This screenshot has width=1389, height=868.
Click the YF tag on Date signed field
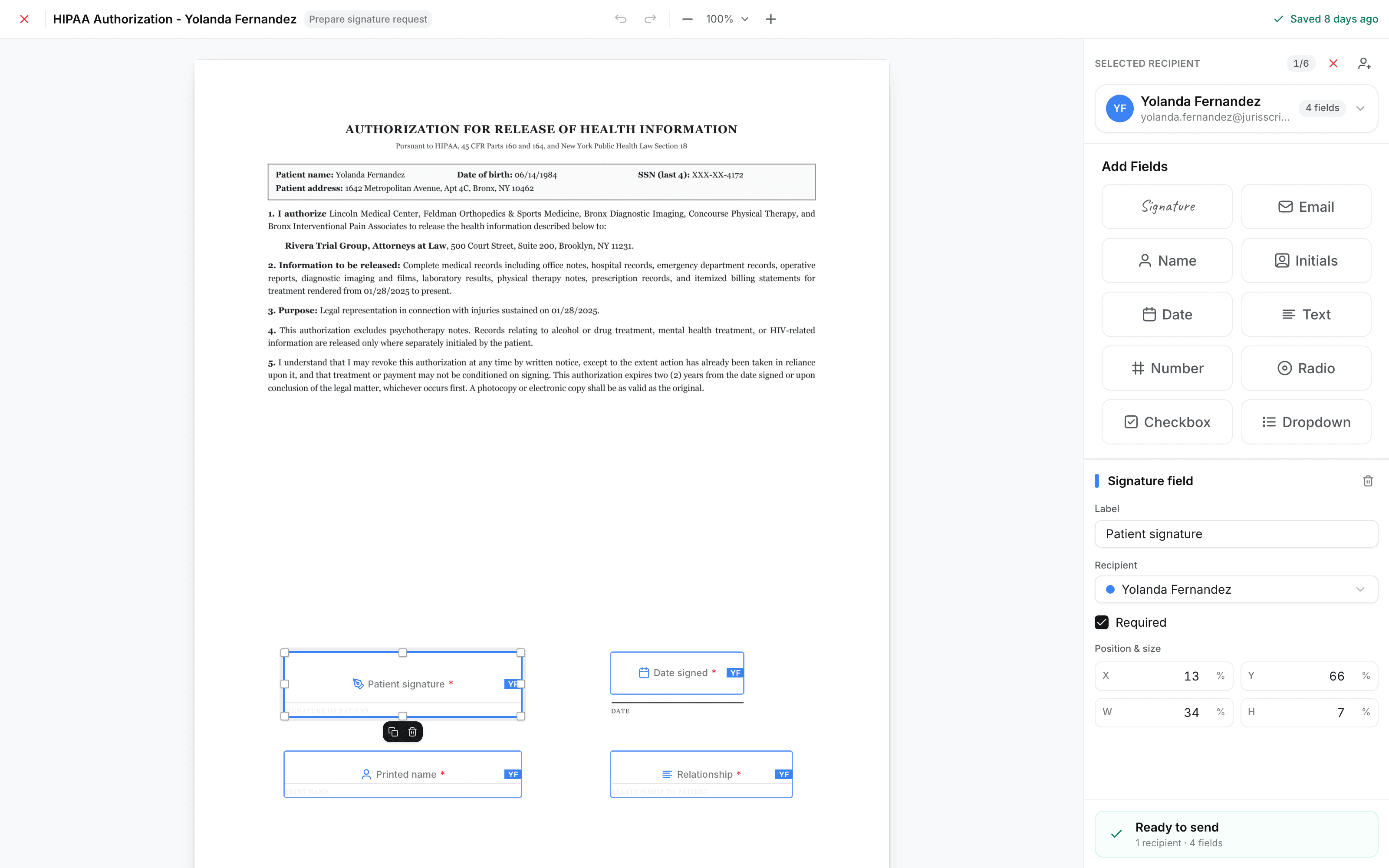(735, 673)
